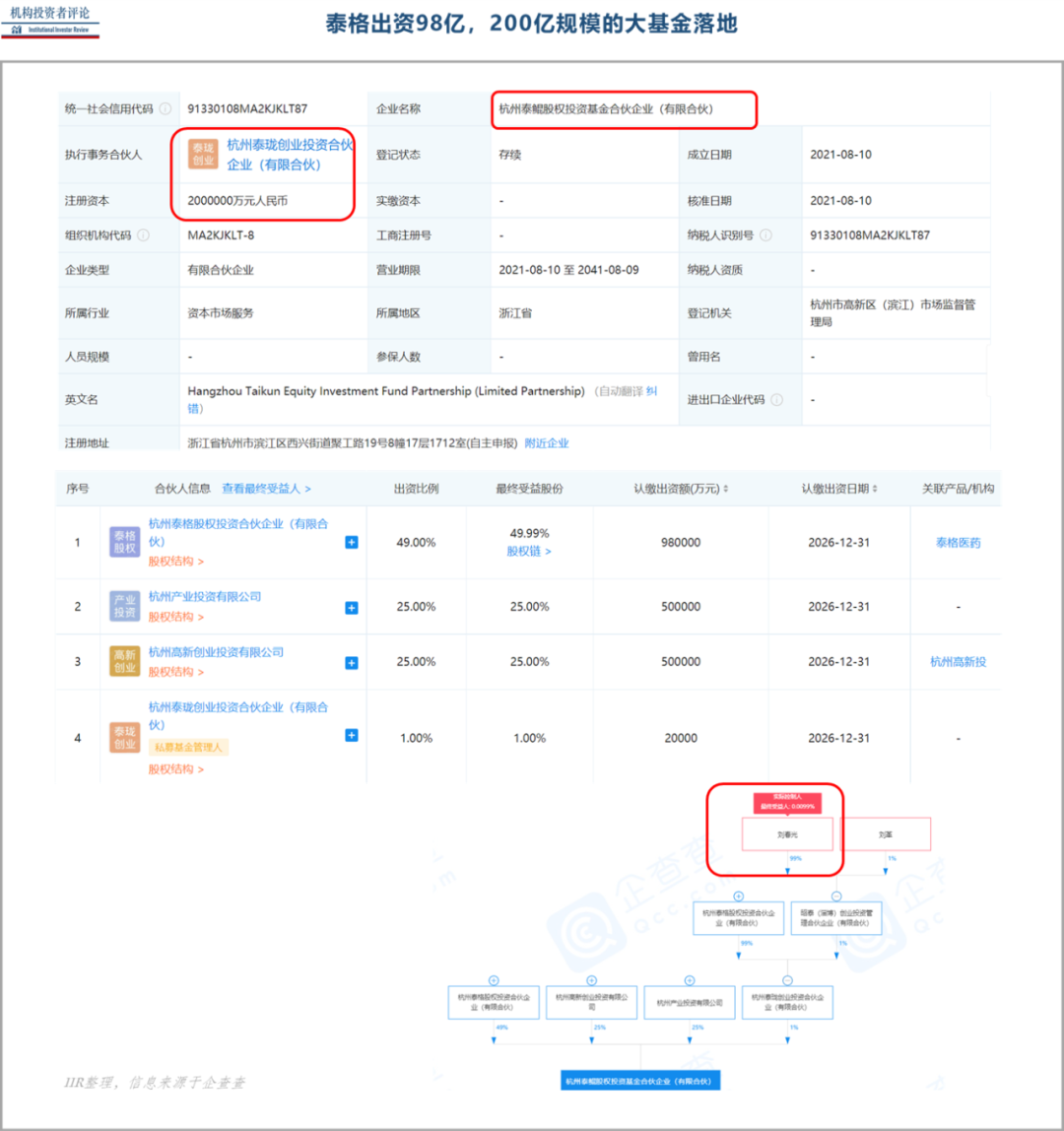Click 实际控制人 red tag above 刘春光

coord(788,802)
